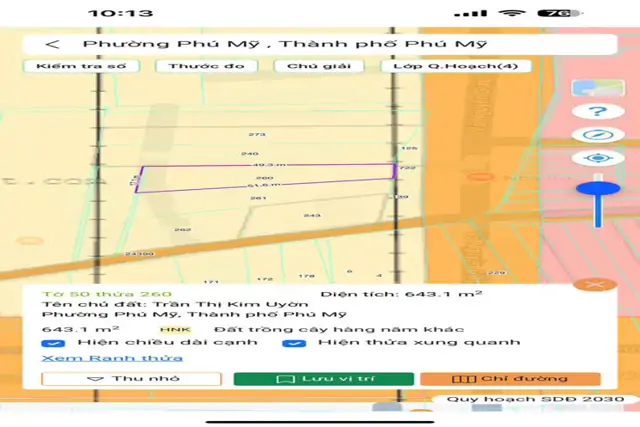Tap the bookmark icon on Lưu vị trí
640x427 pixels.
coord(285,379)
